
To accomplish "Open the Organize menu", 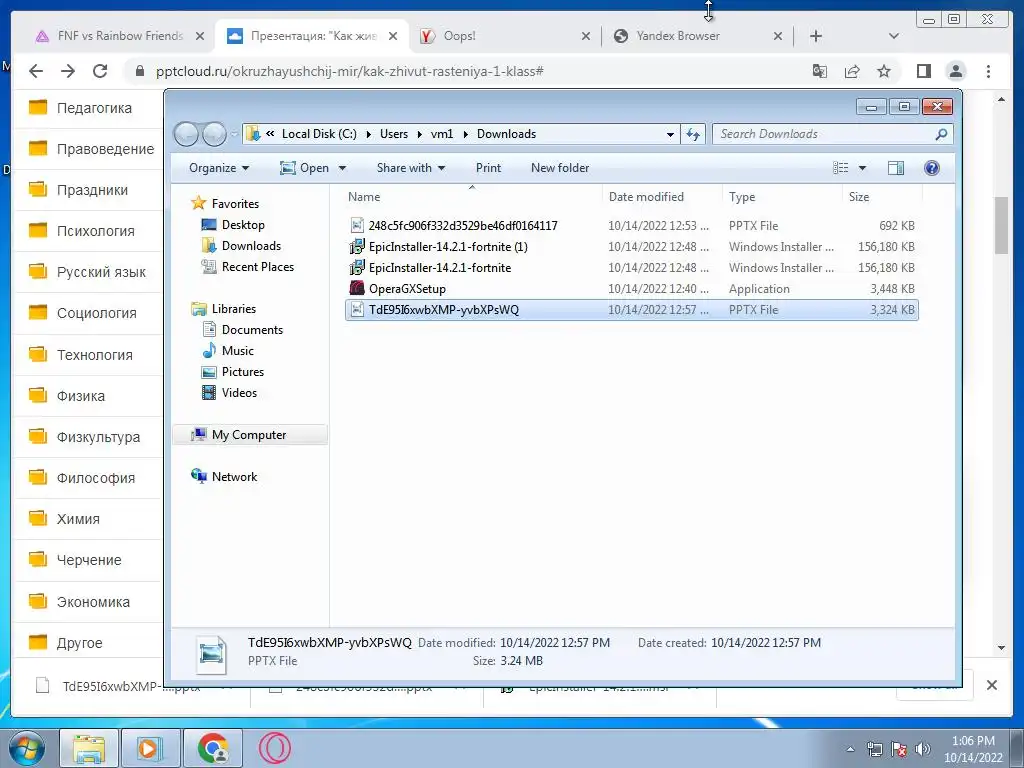I will click(x=219, y=168).
